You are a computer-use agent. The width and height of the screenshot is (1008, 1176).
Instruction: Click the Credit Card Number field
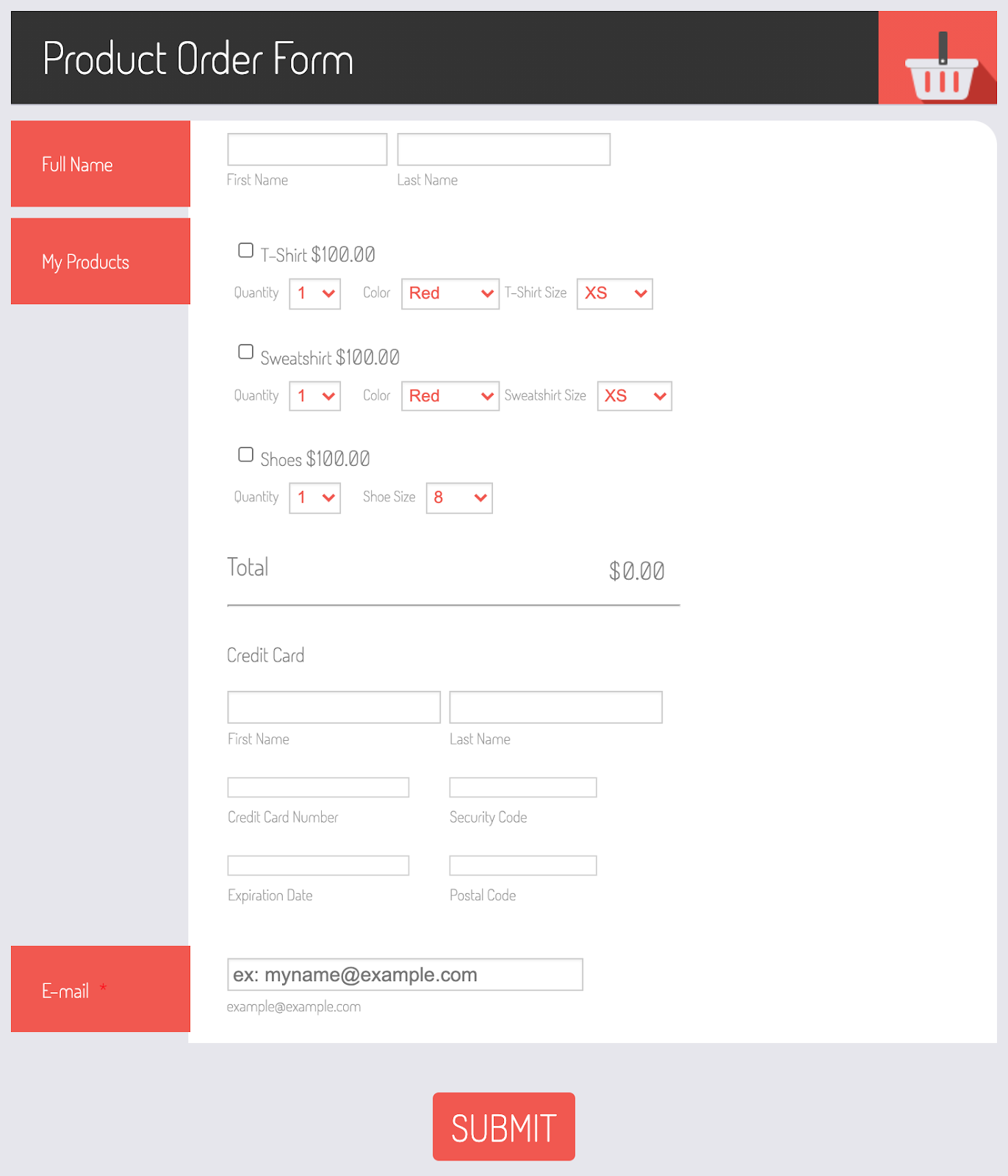click(318, 787)
